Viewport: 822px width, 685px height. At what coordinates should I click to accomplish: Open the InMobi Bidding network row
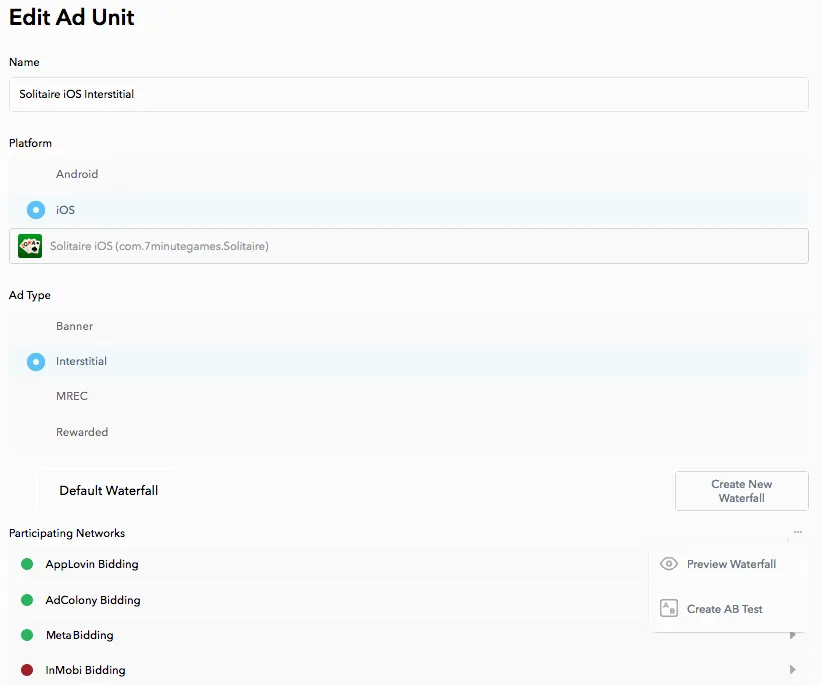pos(408,670)
